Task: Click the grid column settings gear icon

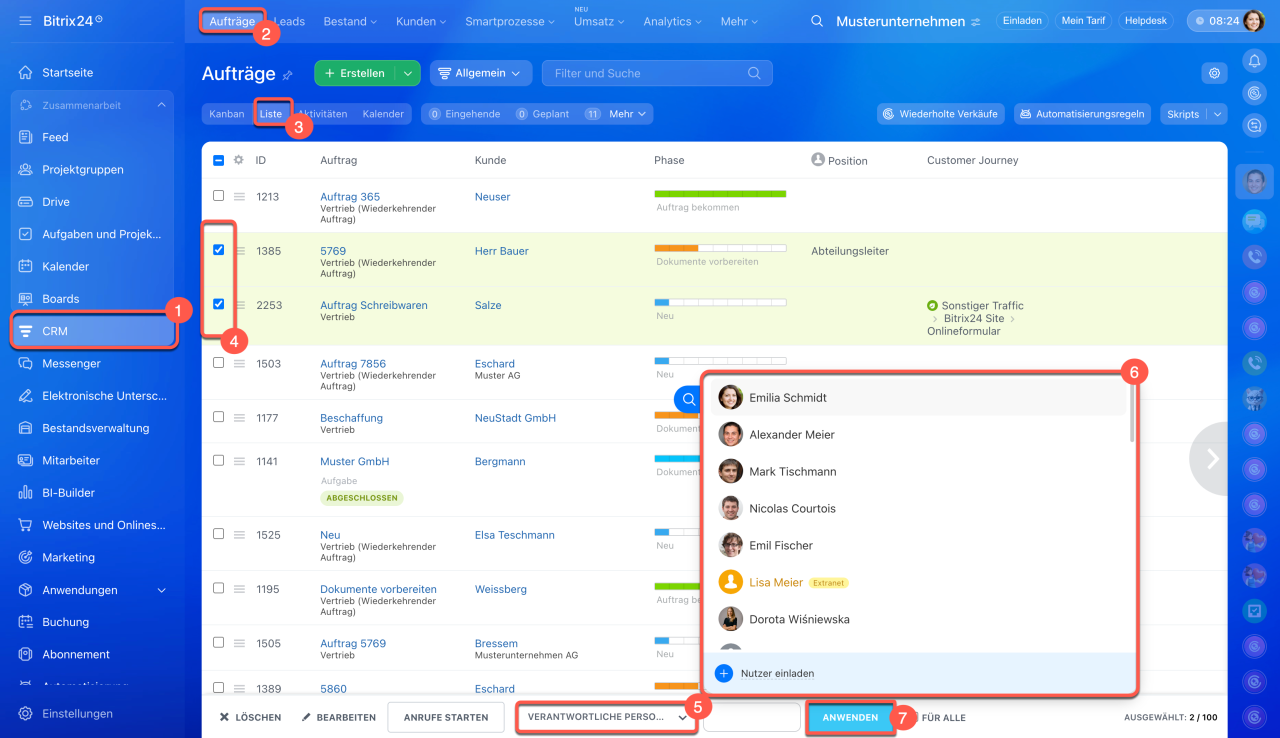Action: tap(238, 160)
